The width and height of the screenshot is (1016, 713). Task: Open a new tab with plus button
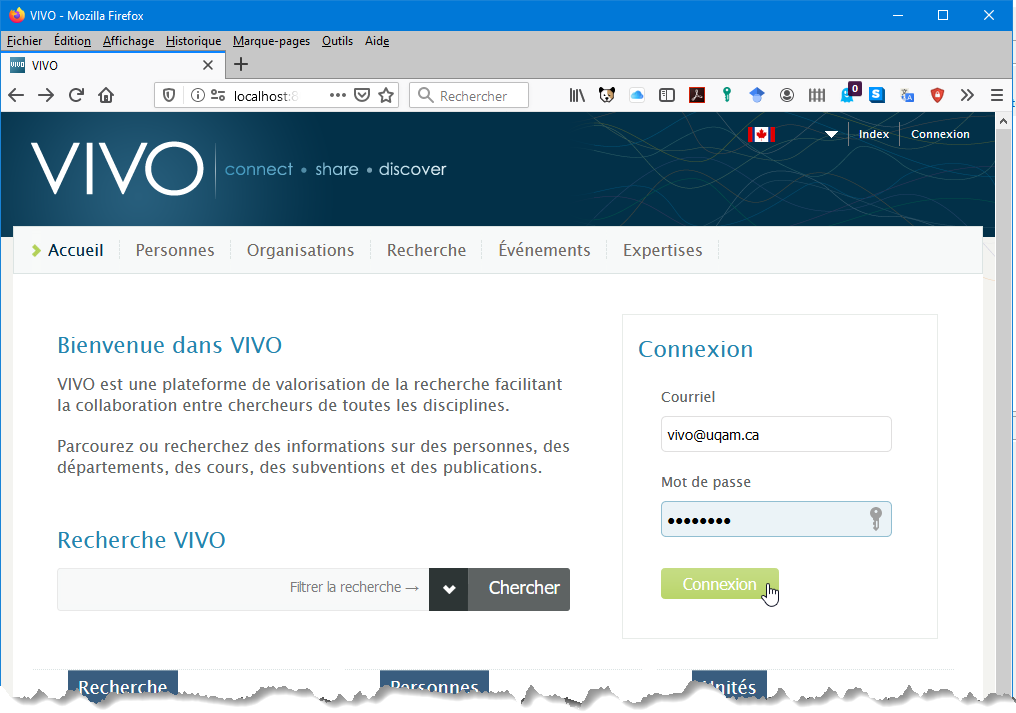click(x=240, y=64)
